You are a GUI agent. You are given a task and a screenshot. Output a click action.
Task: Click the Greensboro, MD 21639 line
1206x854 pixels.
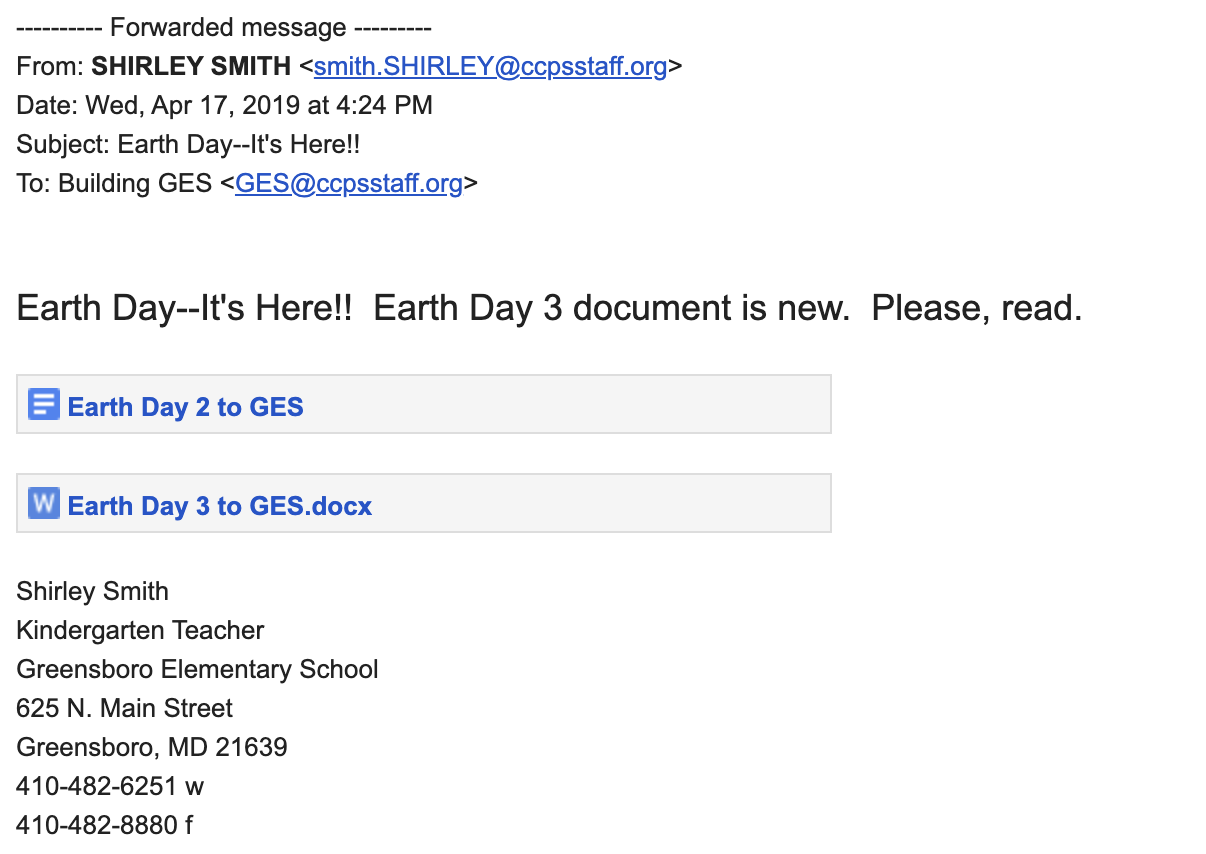click(152, 747)
